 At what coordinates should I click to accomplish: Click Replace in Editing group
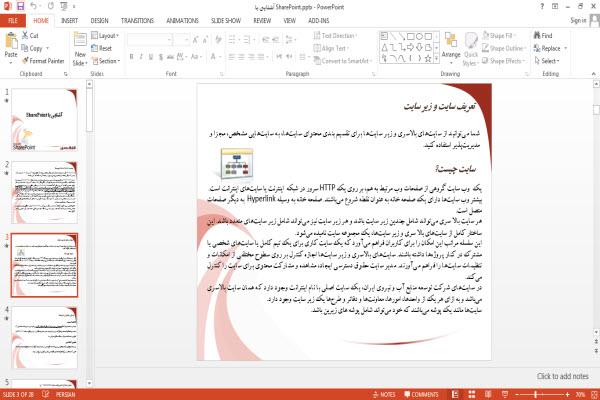(550, 48)
